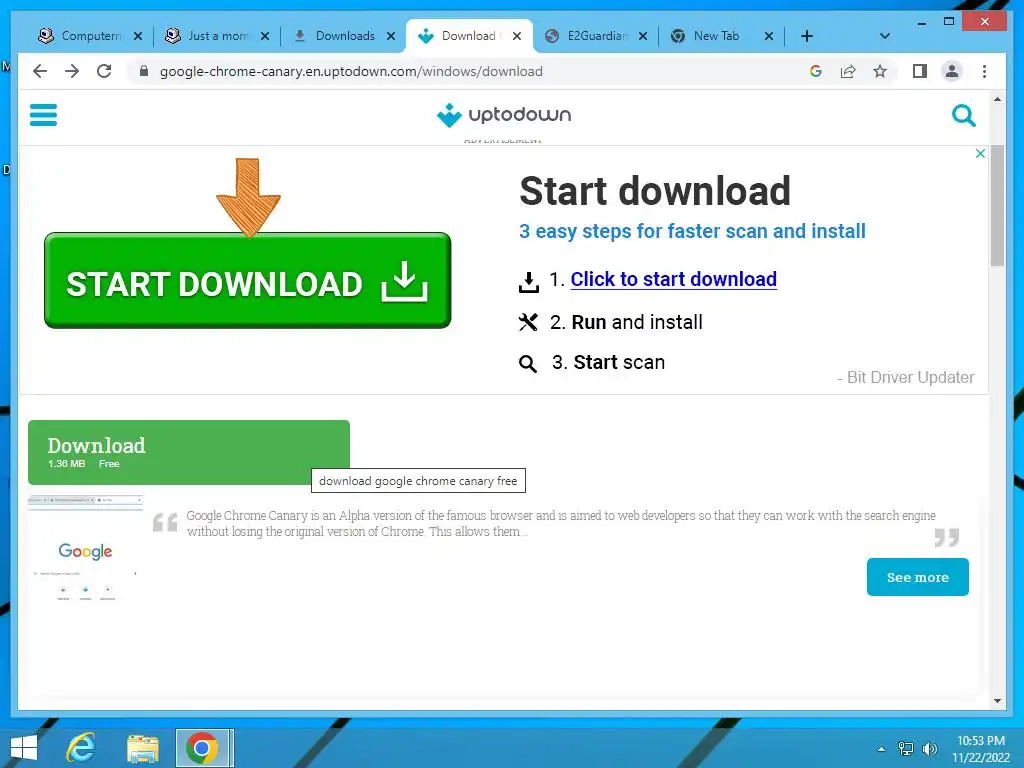The width and height of the screenshot is (1024, 768).
Task: Close the E2Guardian tab
Action: [643, 36]
